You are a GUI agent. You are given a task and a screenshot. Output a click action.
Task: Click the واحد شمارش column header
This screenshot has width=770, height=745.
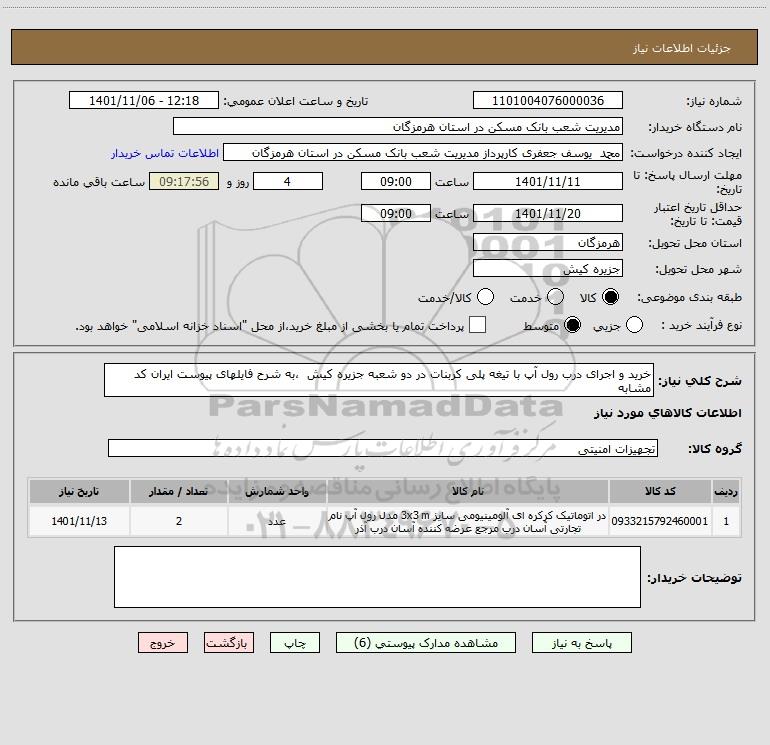[x=277, y=491]
